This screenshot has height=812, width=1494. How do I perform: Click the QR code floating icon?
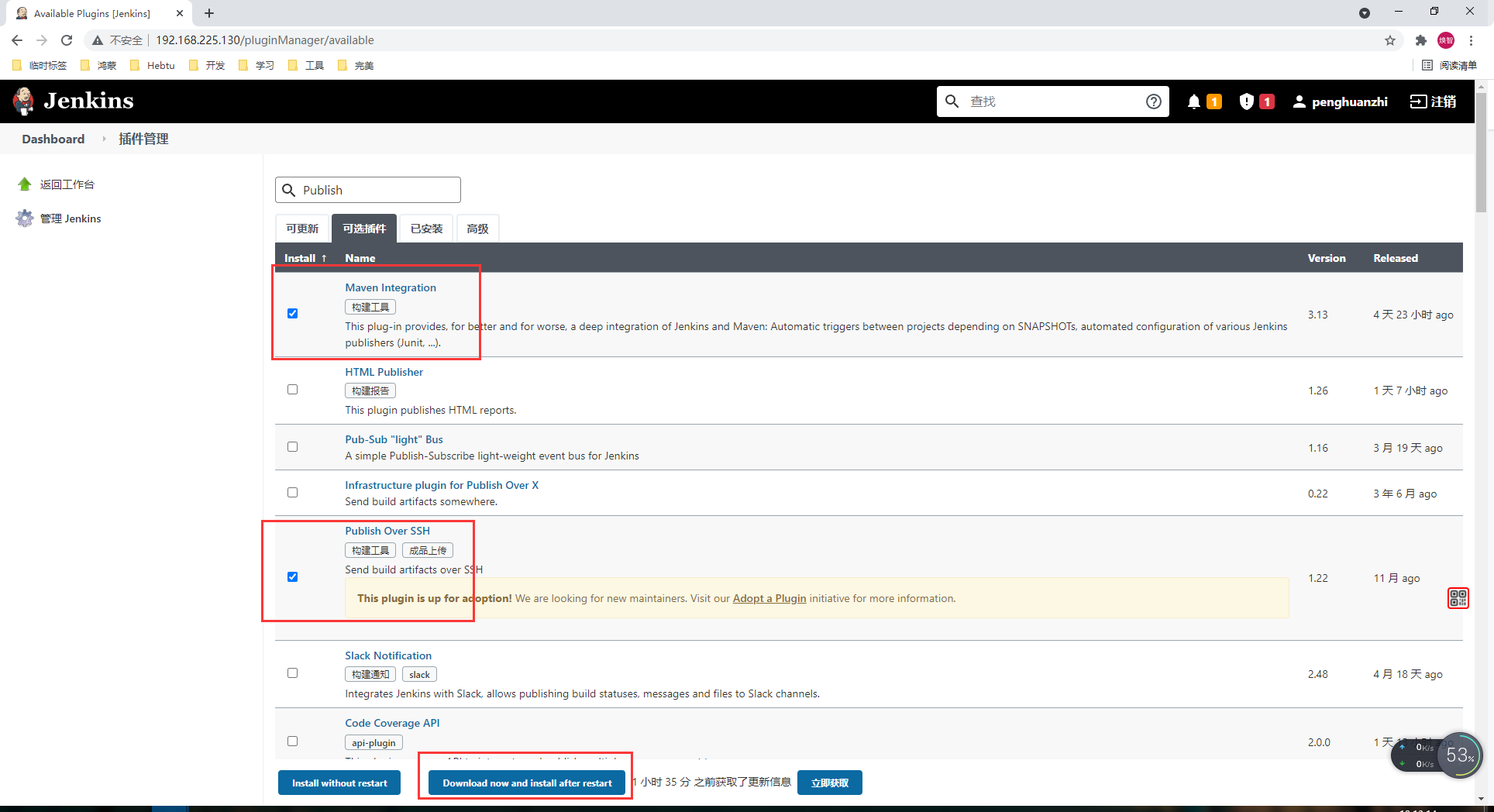(1458, 598)
